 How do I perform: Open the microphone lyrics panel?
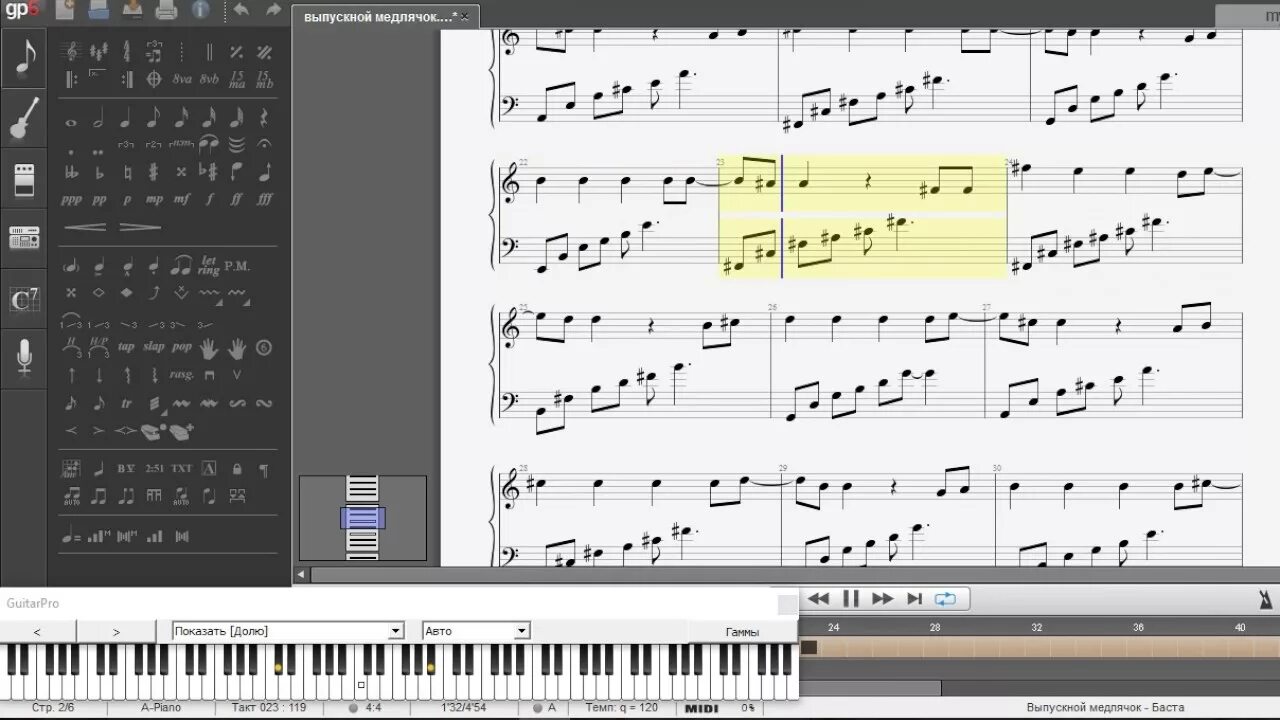(24, 358)
